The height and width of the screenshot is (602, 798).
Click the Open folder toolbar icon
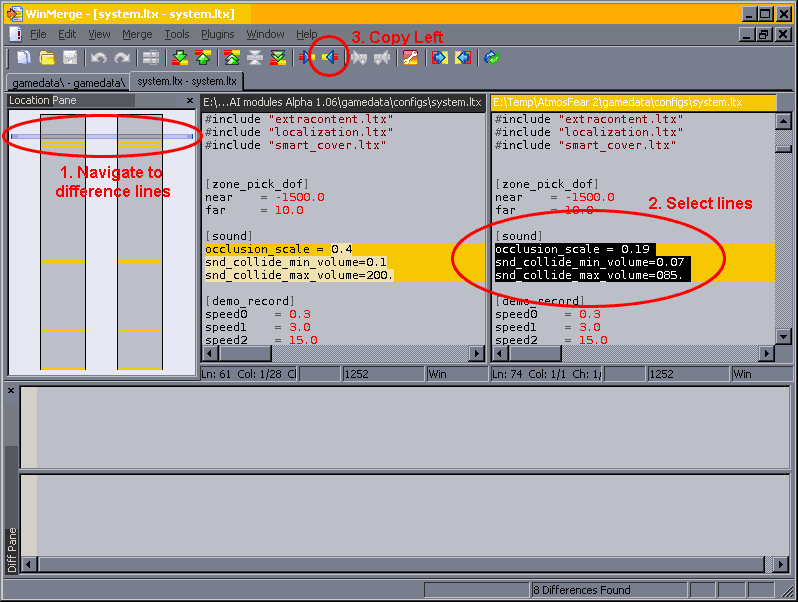tap(47, 58)
